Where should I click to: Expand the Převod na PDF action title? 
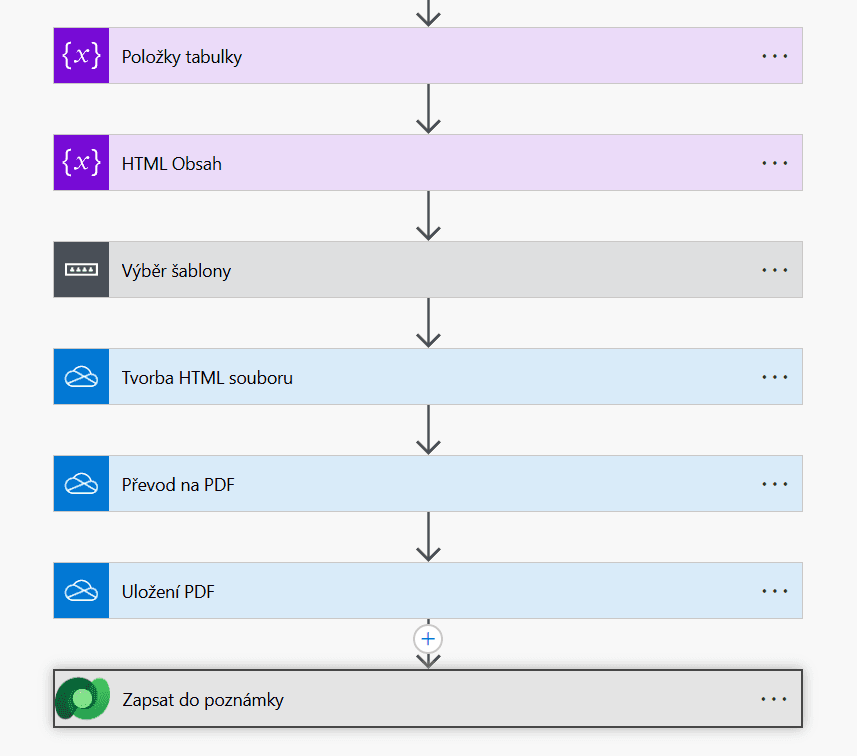point(178,485)
